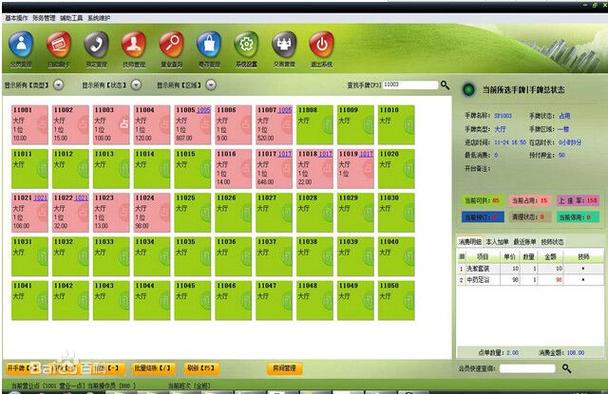Select free hand-card tile 11050

pos(396,301)
